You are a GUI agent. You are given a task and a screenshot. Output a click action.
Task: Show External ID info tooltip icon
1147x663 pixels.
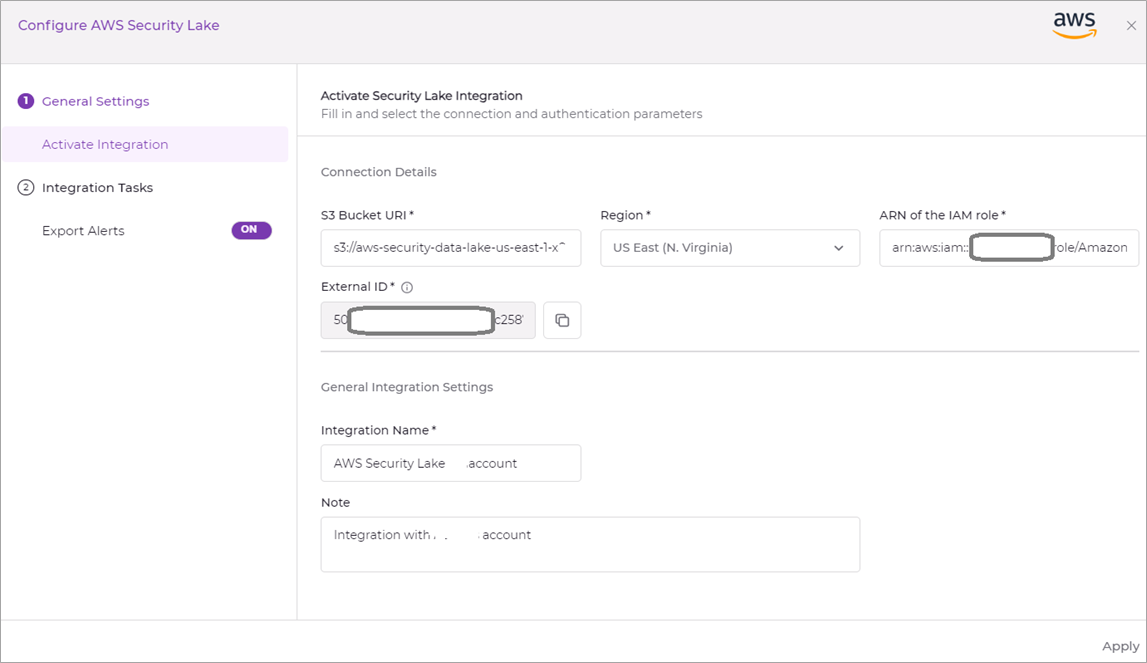tap(407, 288)
